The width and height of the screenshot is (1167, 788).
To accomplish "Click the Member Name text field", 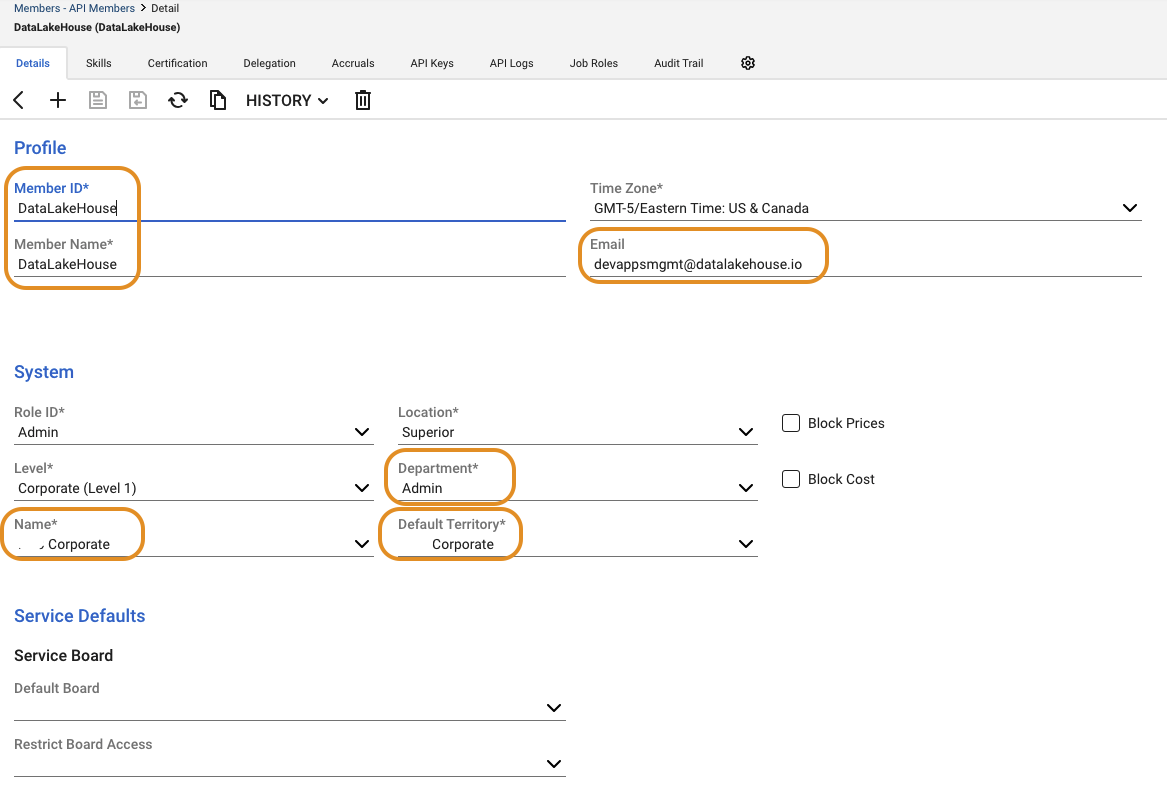I will tap(290, 265).
